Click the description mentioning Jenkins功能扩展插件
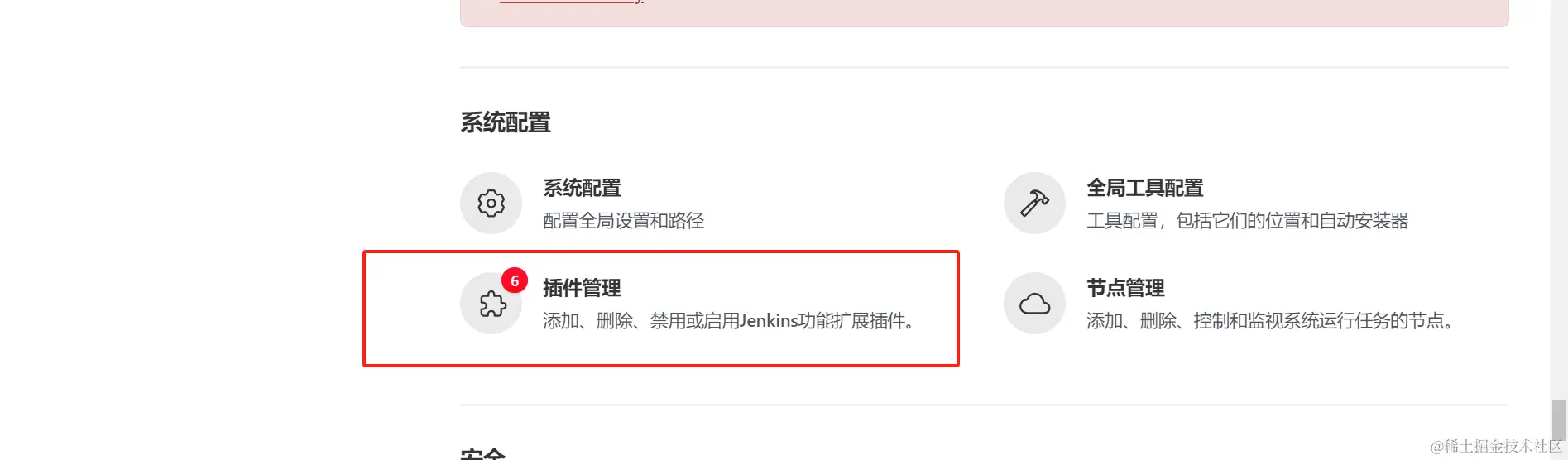 pyautogui.click(x=730, y=321)
